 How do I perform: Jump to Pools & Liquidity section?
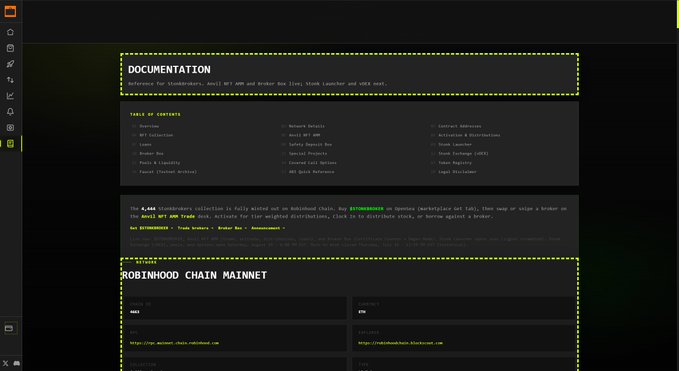click(159, 162)
